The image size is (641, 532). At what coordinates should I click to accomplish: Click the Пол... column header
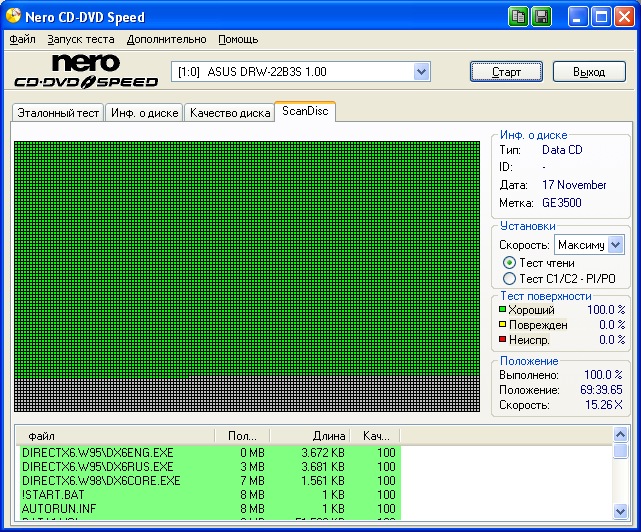[x=242, y=436]
